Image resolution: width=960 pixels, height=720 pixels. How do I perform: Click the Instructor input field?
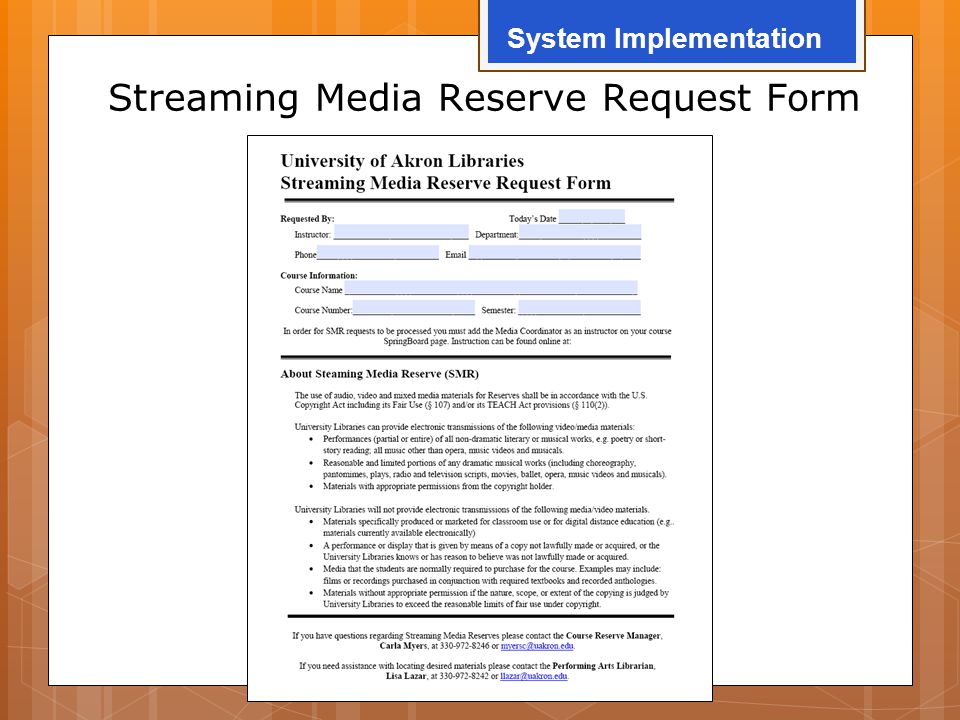(401, 232)
